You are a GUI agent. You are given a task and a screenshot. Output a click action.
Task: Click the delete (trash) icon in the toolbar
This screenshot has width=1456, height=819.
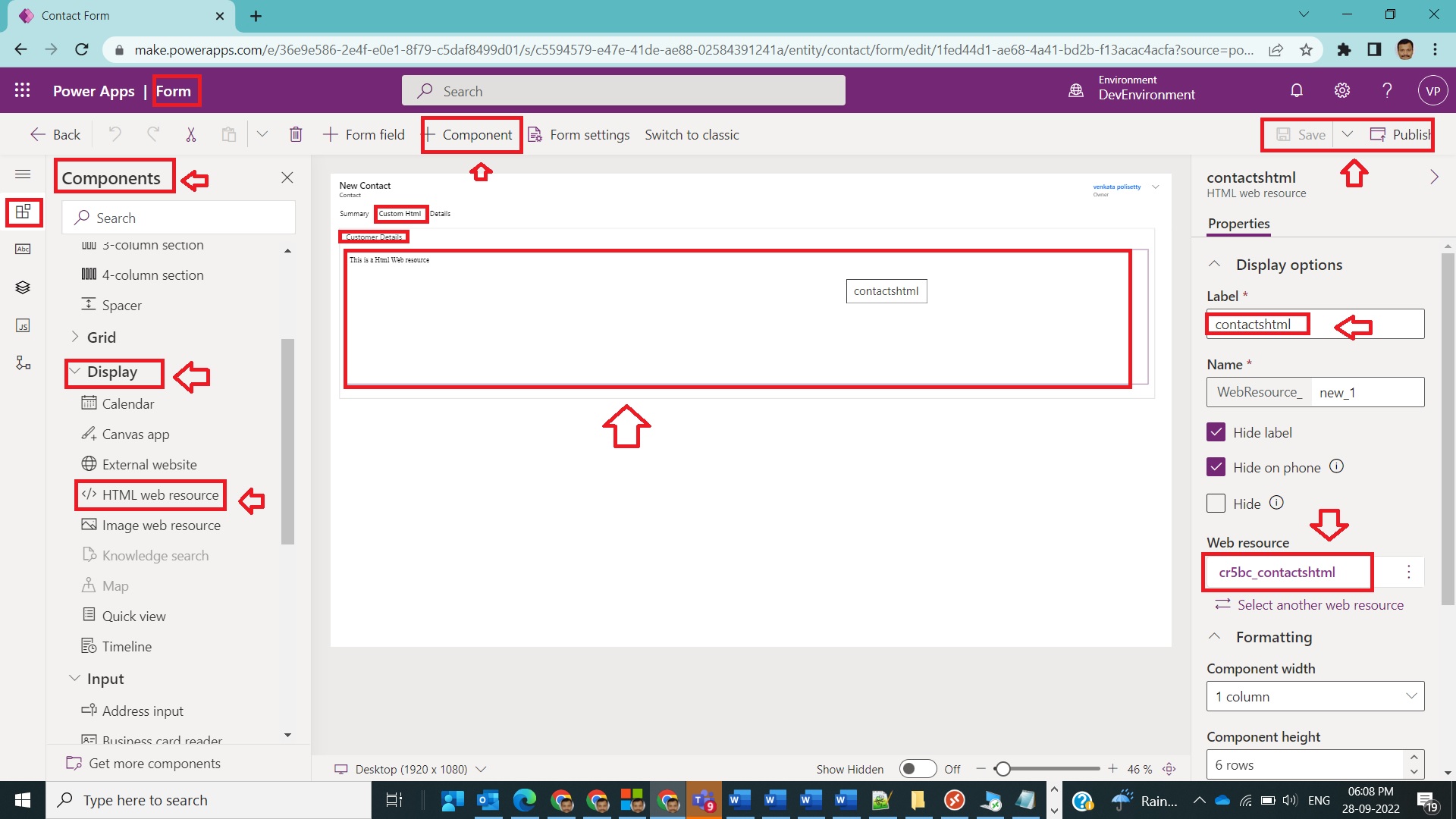tap(296, 134)
